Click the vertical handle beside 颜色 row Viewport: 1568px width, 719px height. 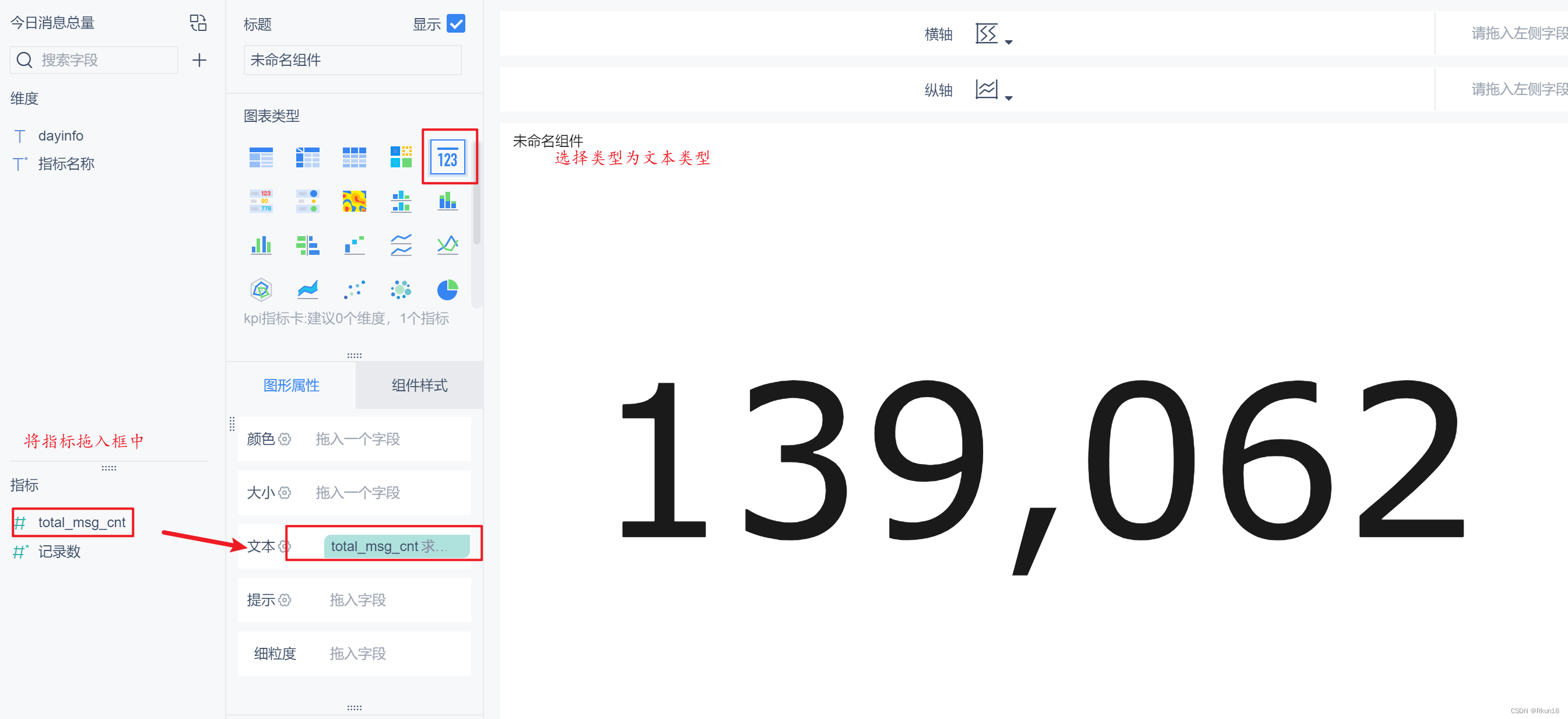232,424
